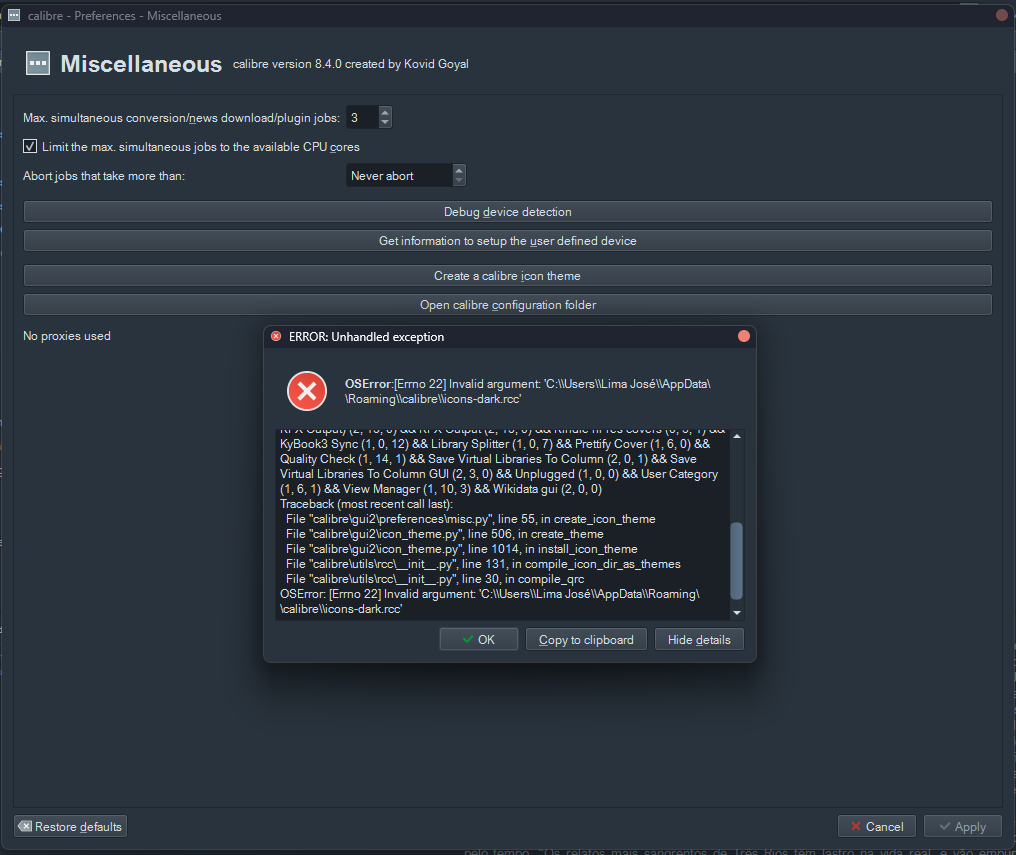The width and height of the screenshot is (1016, 855).
Task: Click scroll down arrow in error details
Action: pos(737,613)
